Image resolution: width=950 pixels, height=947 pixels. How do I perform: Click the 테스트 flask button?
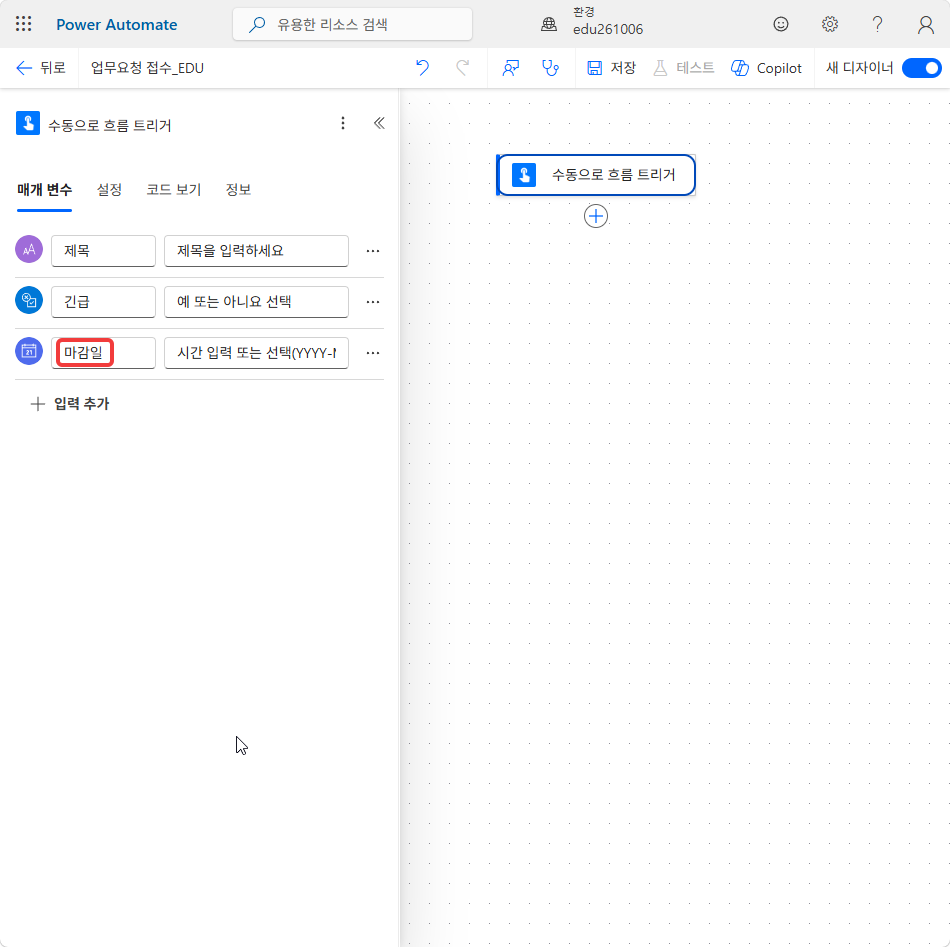point(683,68)
